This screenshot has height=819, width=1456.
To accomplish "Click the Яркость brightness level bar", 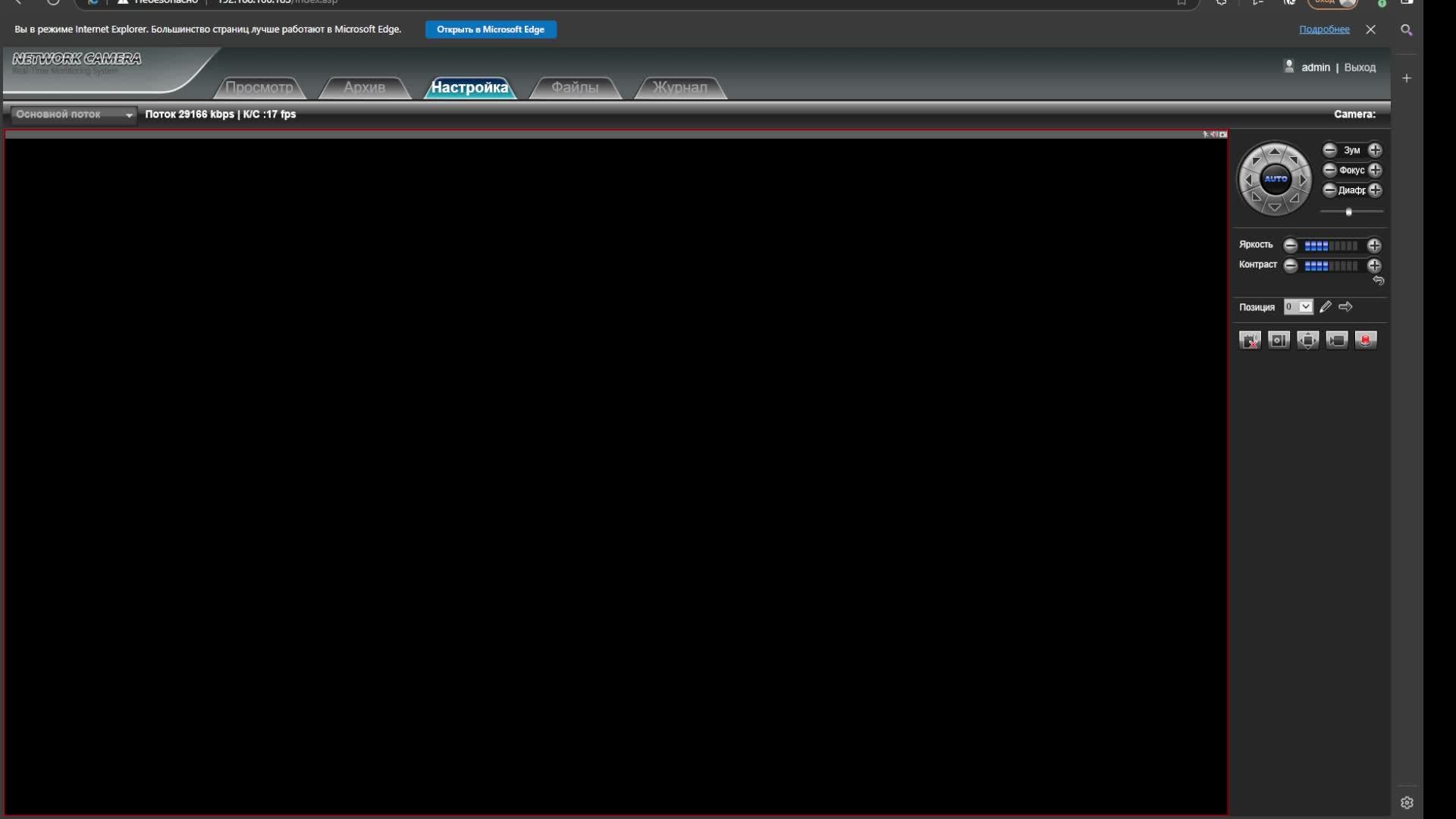I will tap(1331, 246).
